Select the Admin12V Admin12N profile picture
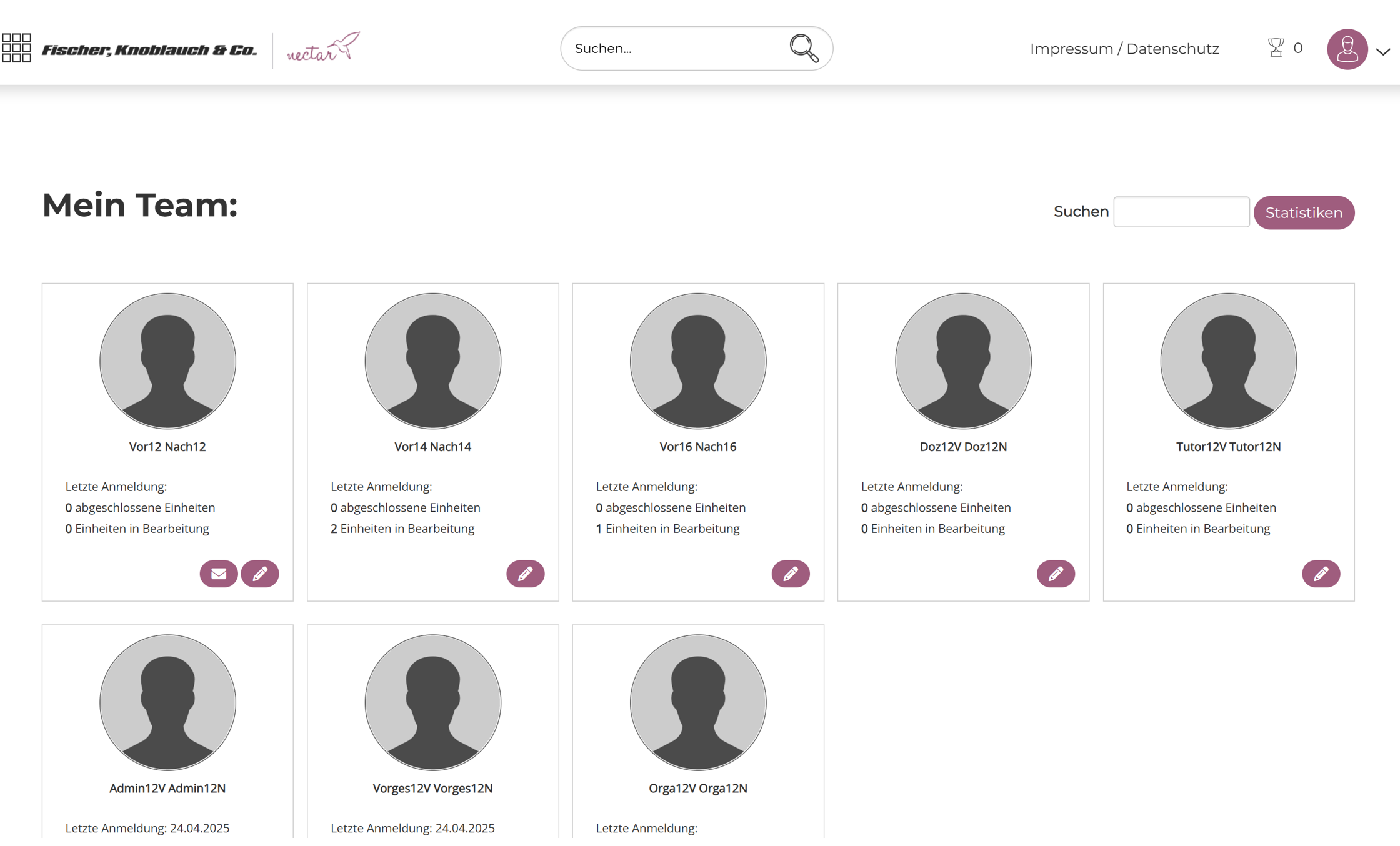 pos(167,702)
